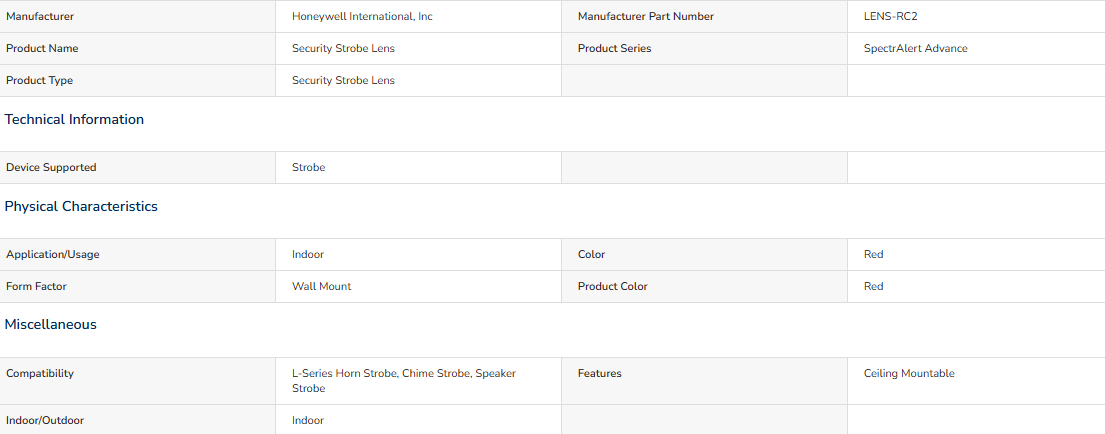The height and width of the screenshot is (434, 1105).
Task: Click the Technical Information section heading
Action: pos(74,120)
